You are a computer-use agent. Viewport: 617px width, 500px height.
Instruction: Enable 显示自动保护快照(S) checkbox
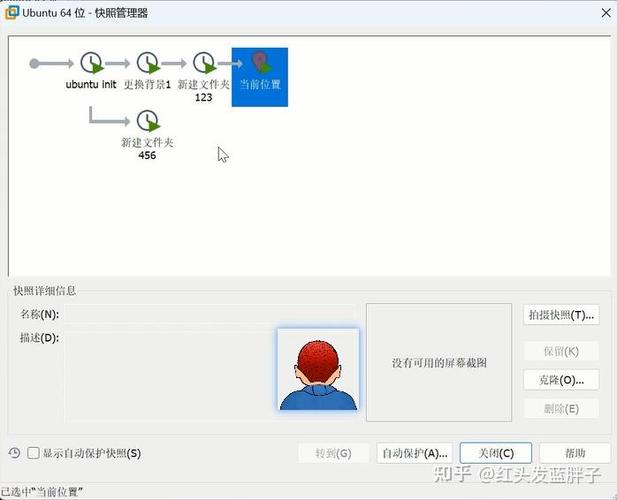(33, 453)
